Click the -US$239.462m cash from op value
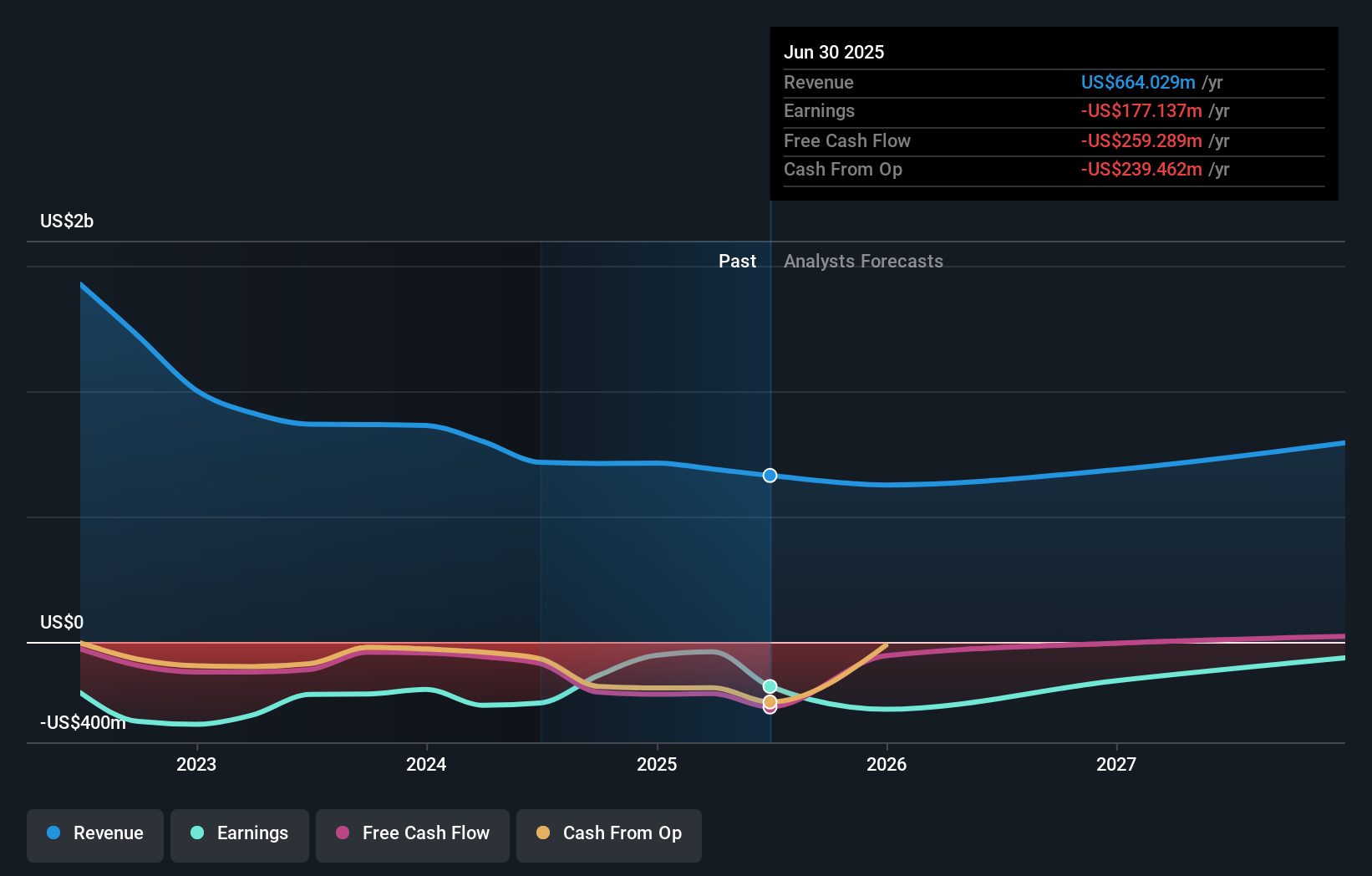The height and width of the screenshot is (876, 1372). click(x=1141, y=170)
